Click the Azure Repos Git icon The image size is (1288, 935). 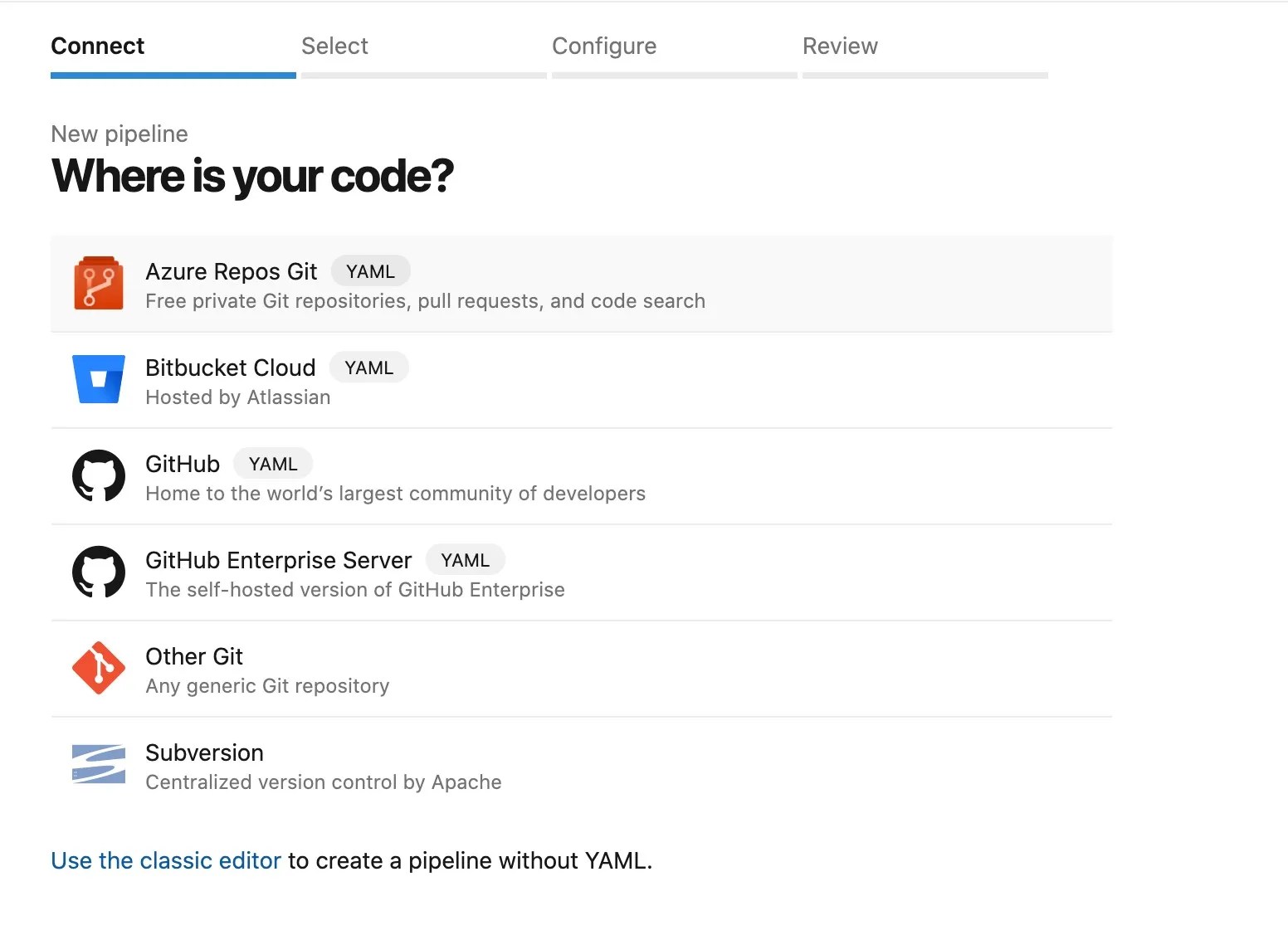click(x=99, y=284)
